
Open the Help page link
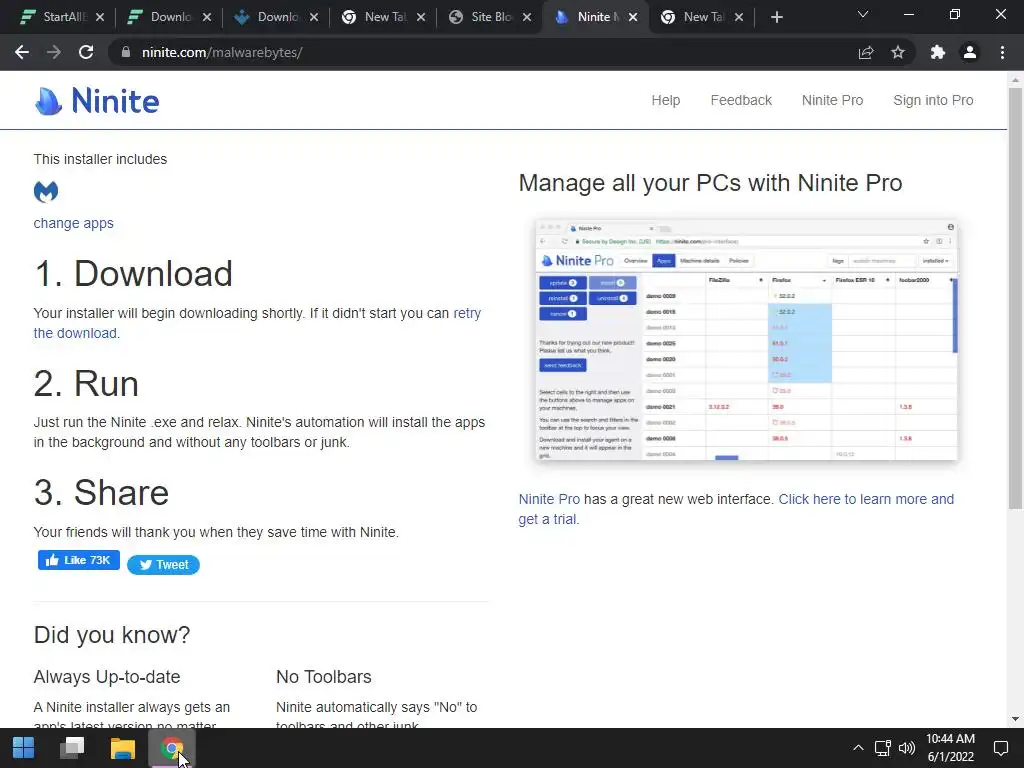pos(665,100)
